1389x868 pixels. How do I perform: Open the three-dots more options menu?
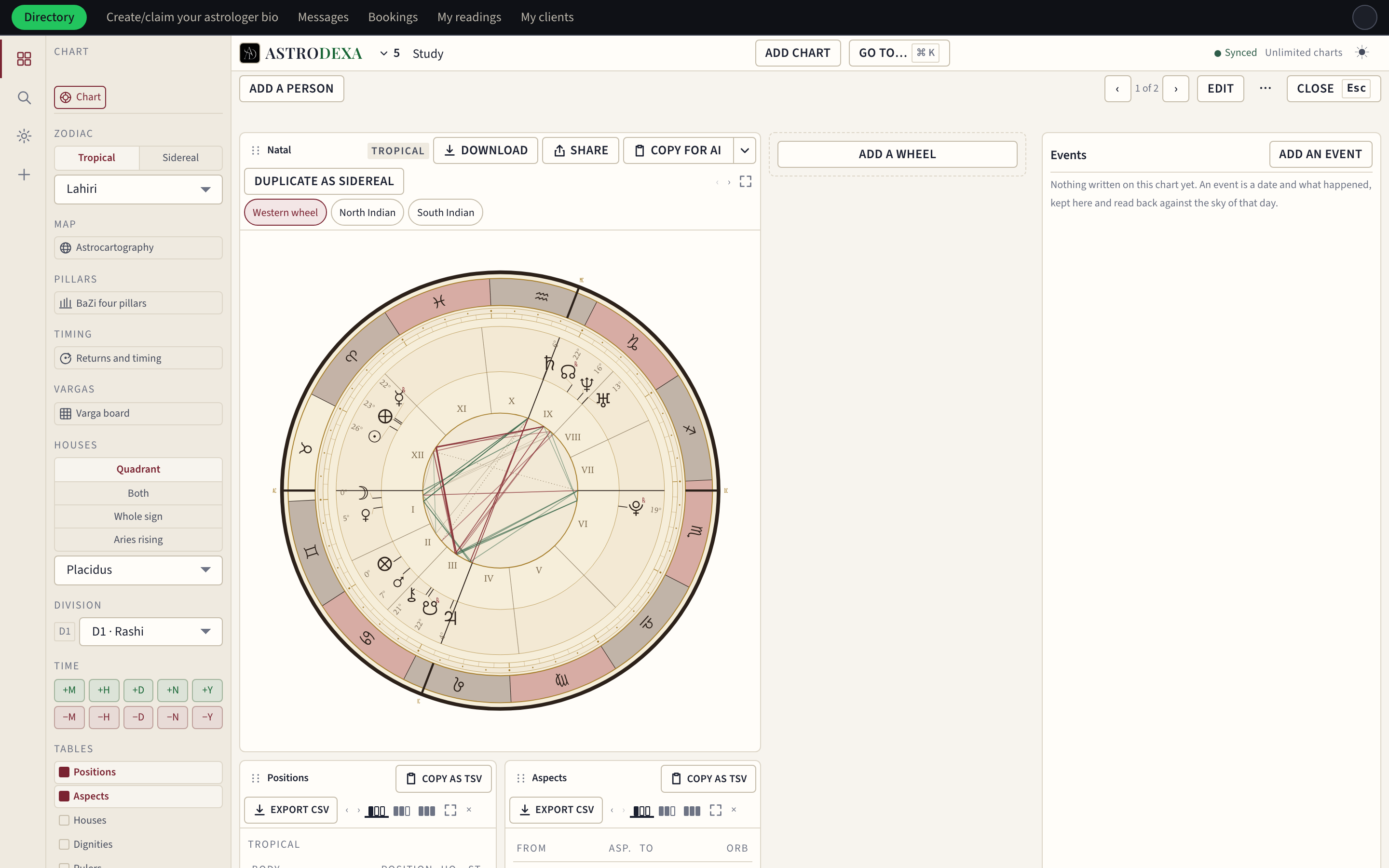tap(1265, 88)
